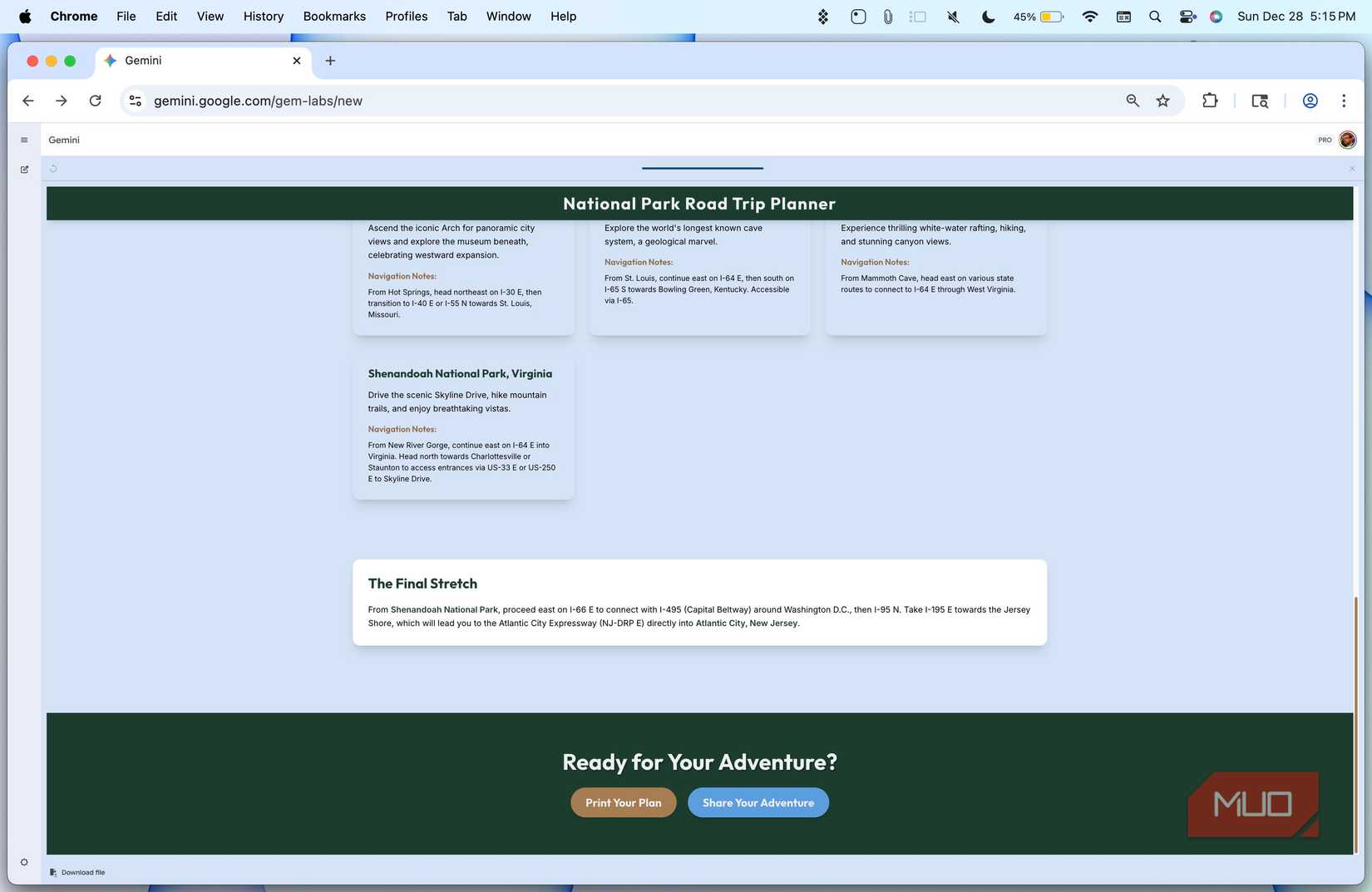Open the date and time clock
Viewport: 1372px width, 892px height.
(1296, 17)
